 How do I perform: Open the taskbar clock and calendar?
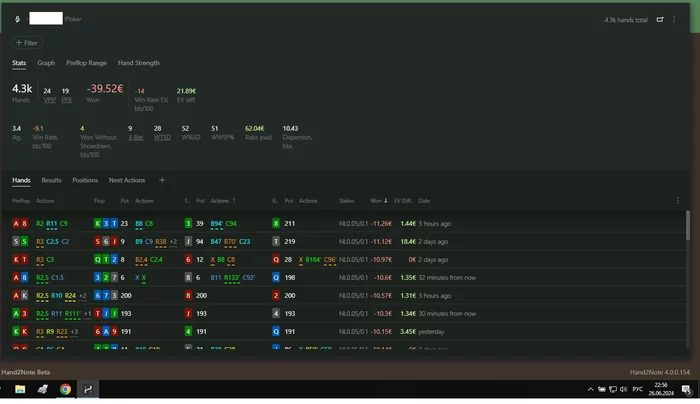tap(661, 389)
